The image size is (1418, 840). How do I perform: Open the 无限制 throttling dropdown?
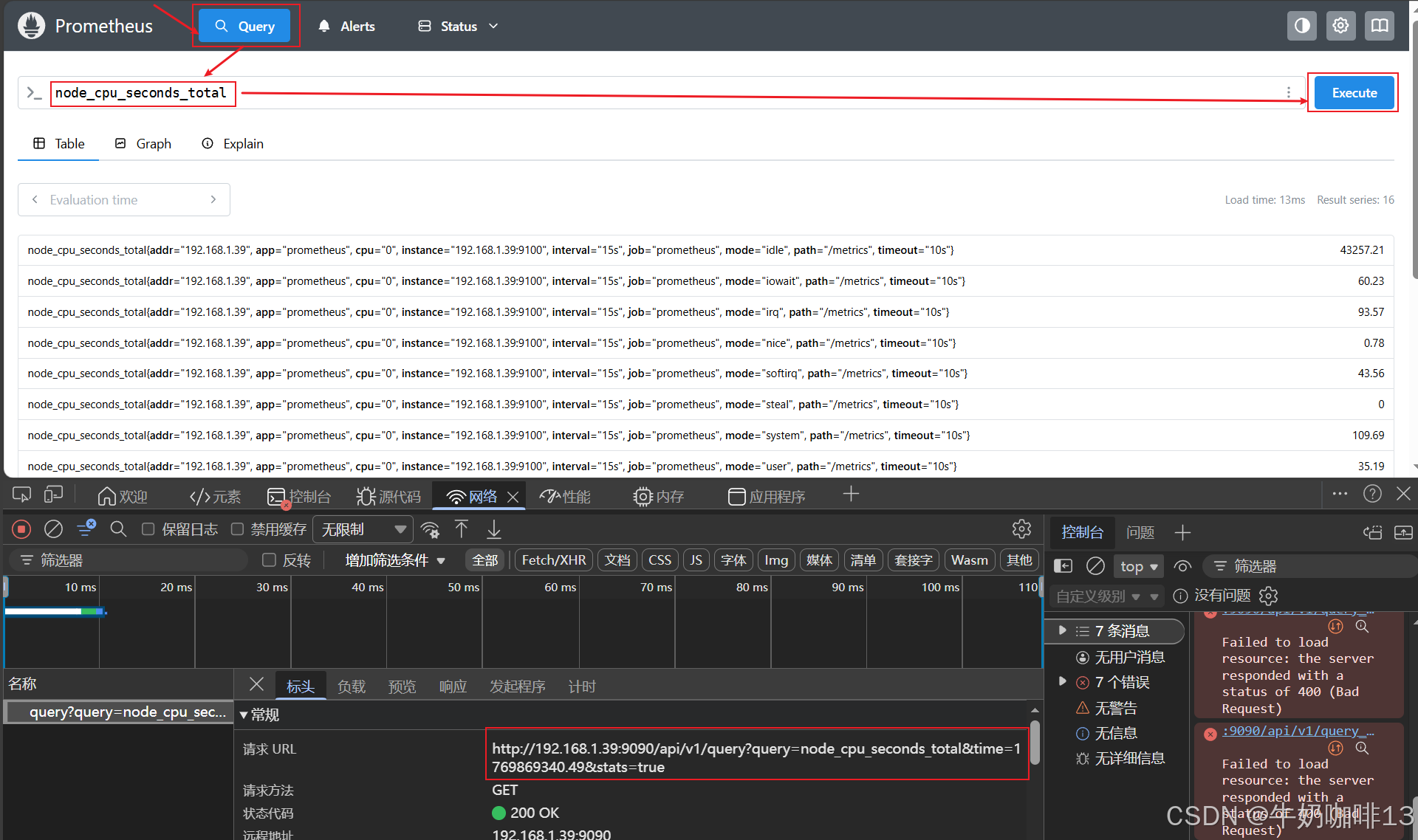pos(363,529)
